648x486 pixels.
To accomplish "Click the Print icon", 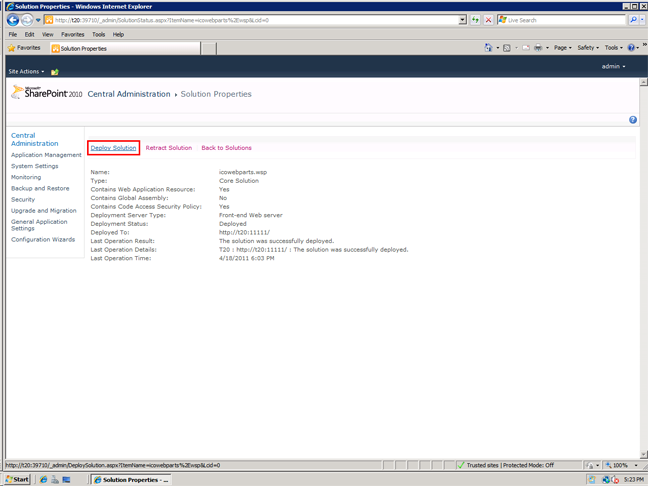I will click(538, 48).
